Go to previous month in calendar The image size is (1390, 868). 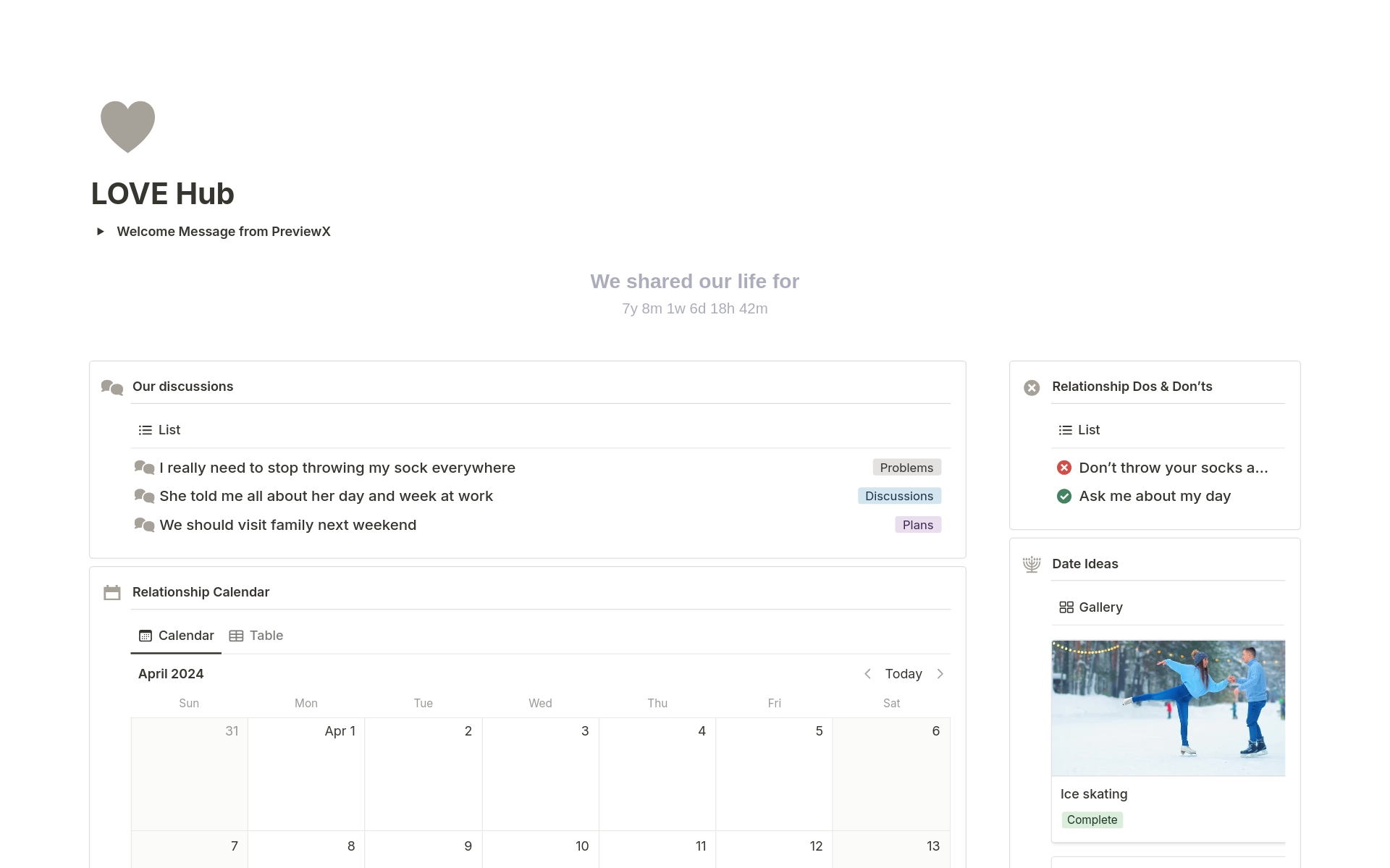[867, 674]
